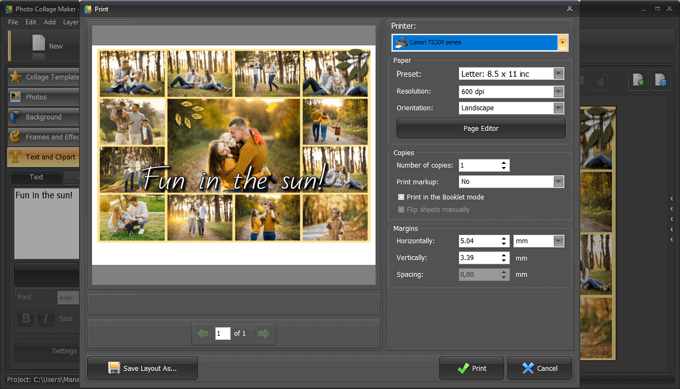This screenshot has width=680, height=389.
Task: Click the Collage Templates star icon
Action: pos(16,77)
